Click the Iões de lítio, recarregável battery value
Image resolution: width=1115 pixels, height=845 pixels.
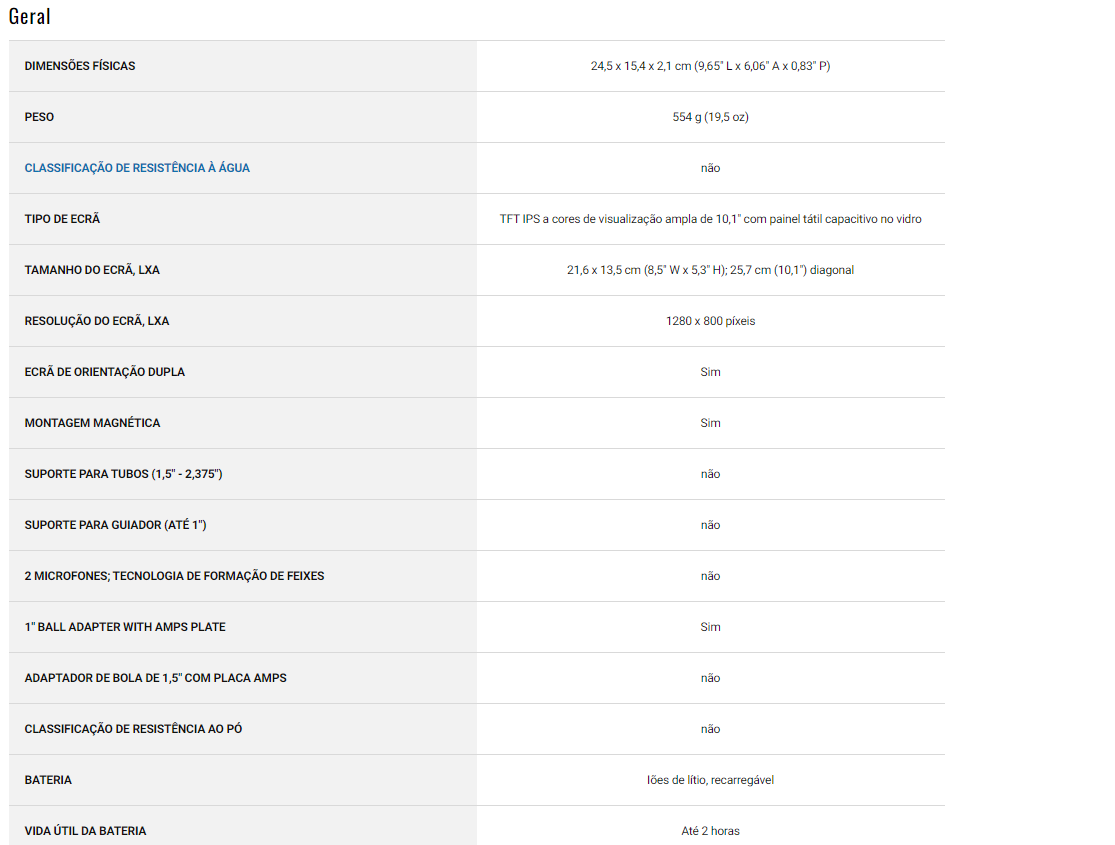[710, 780]
